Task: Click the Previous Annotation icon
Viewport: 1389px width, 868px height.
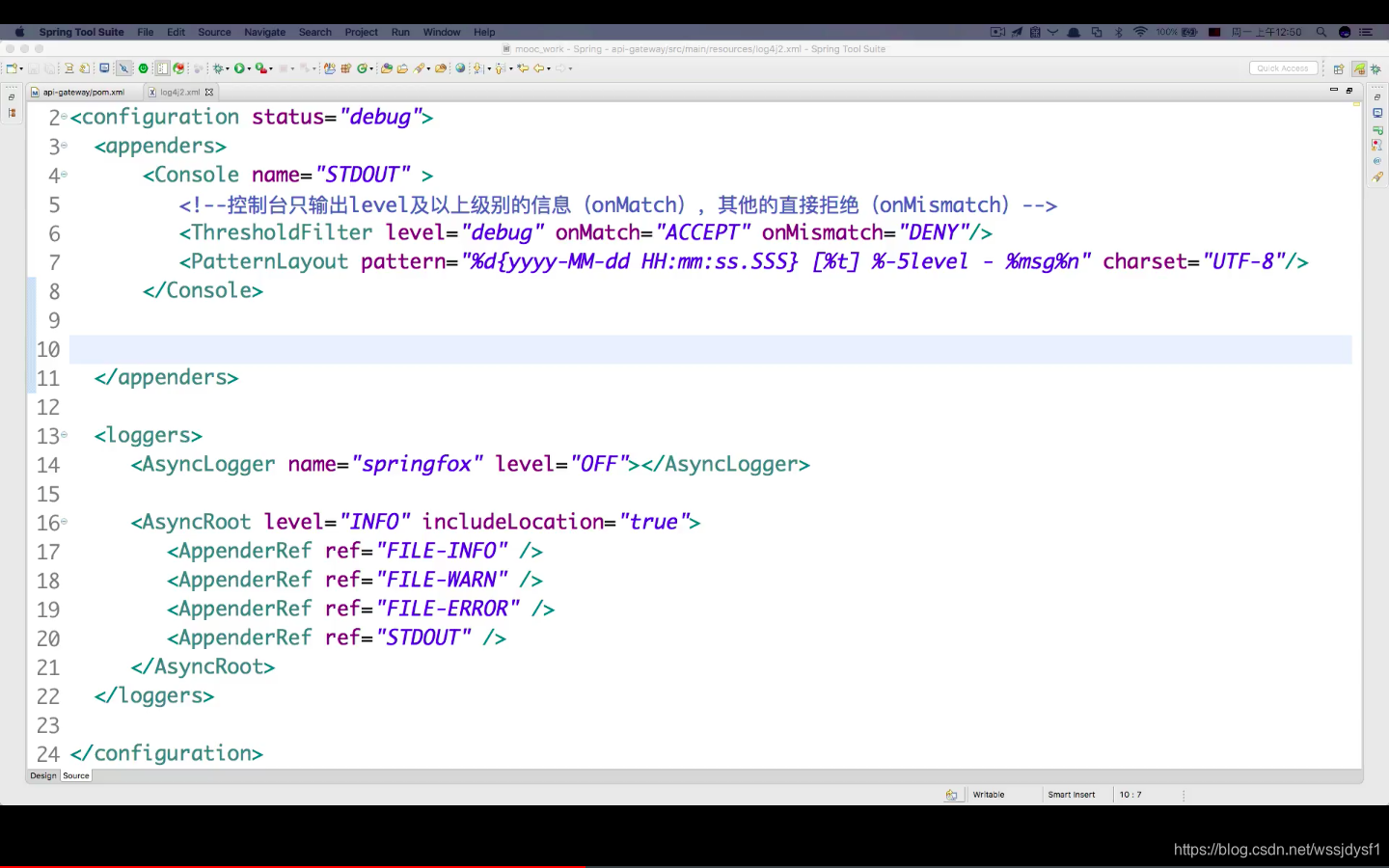Action: (x=500, y=68)
